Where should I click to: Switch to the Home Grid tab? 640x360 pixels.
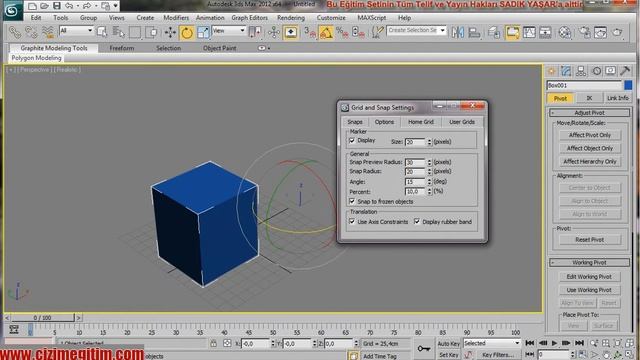420,122
